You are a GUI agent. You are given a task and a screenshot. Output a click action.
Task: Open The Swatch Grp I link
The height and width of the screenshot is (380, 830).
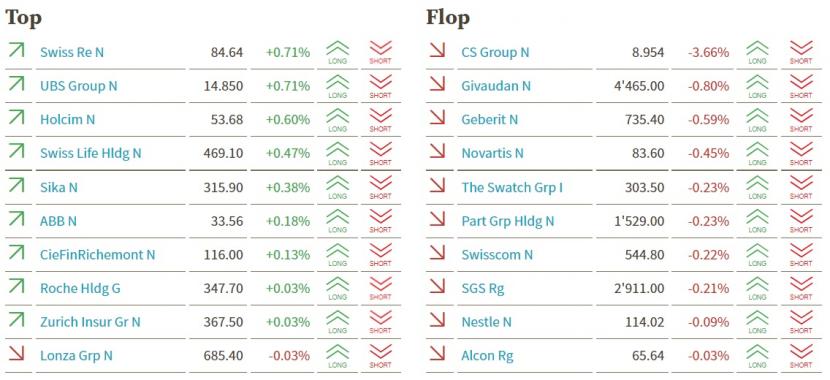coord(512,187)
